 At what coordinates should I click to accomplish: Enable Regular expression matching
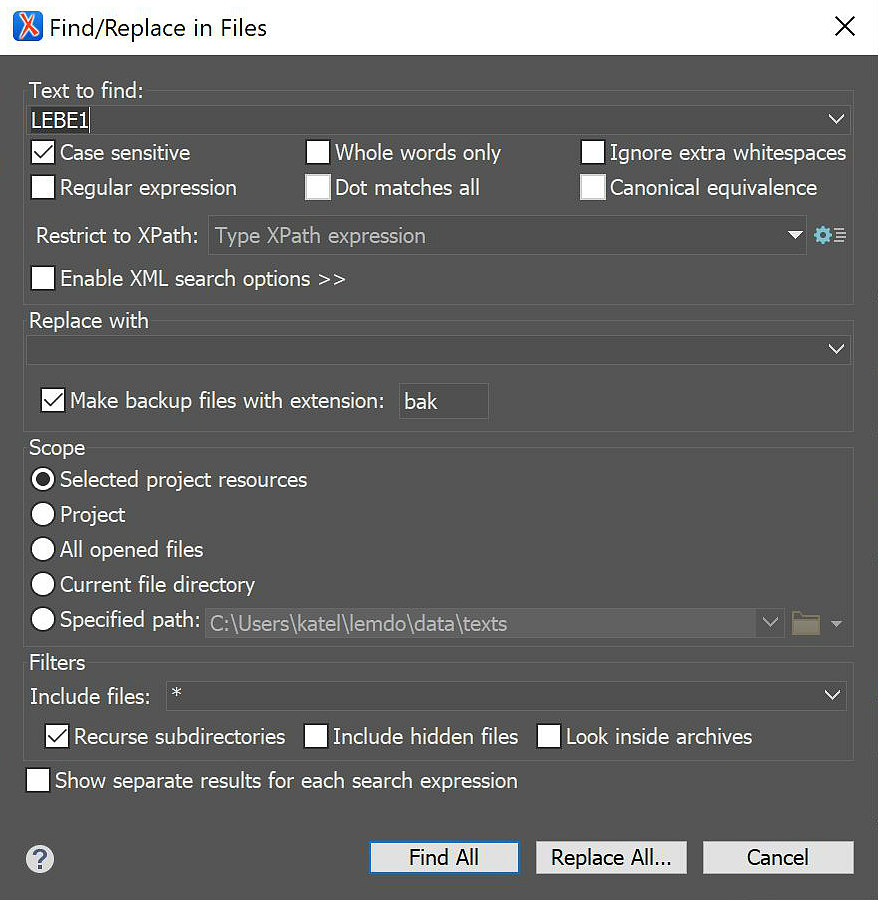click(41, 187)
